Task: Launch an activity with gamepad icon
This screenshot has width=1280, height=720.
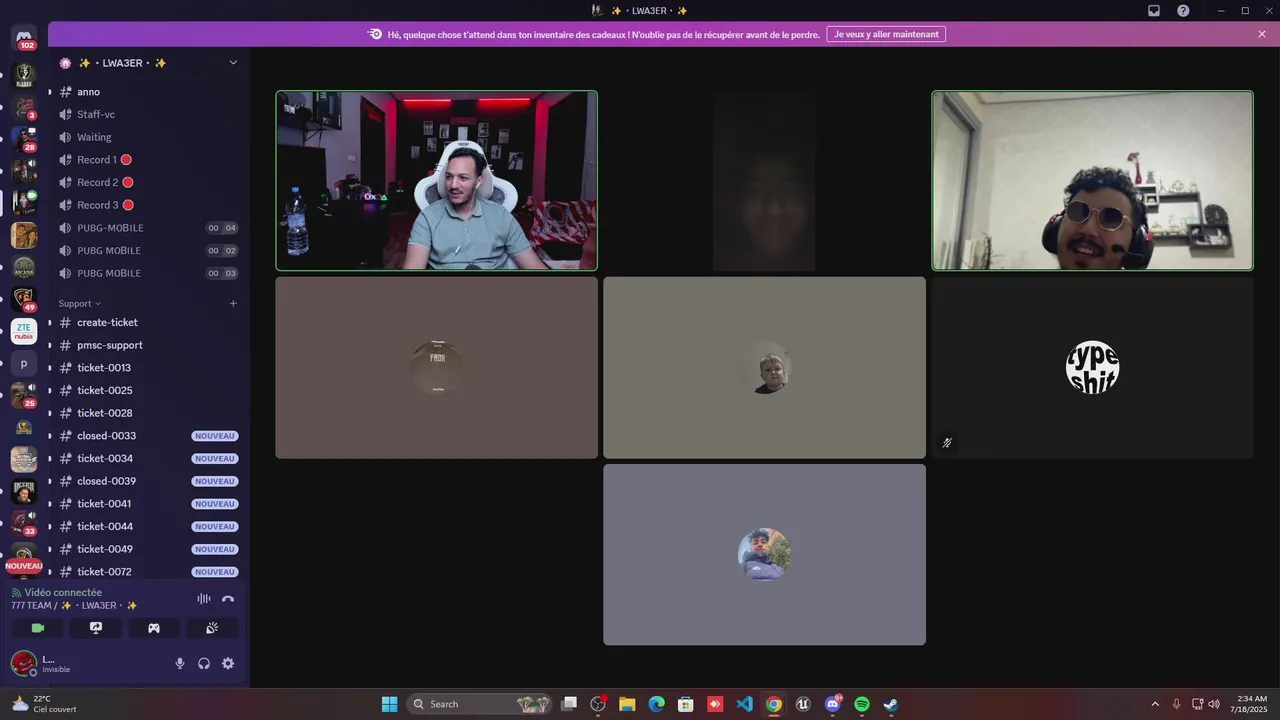Action: tap(154, 628)
